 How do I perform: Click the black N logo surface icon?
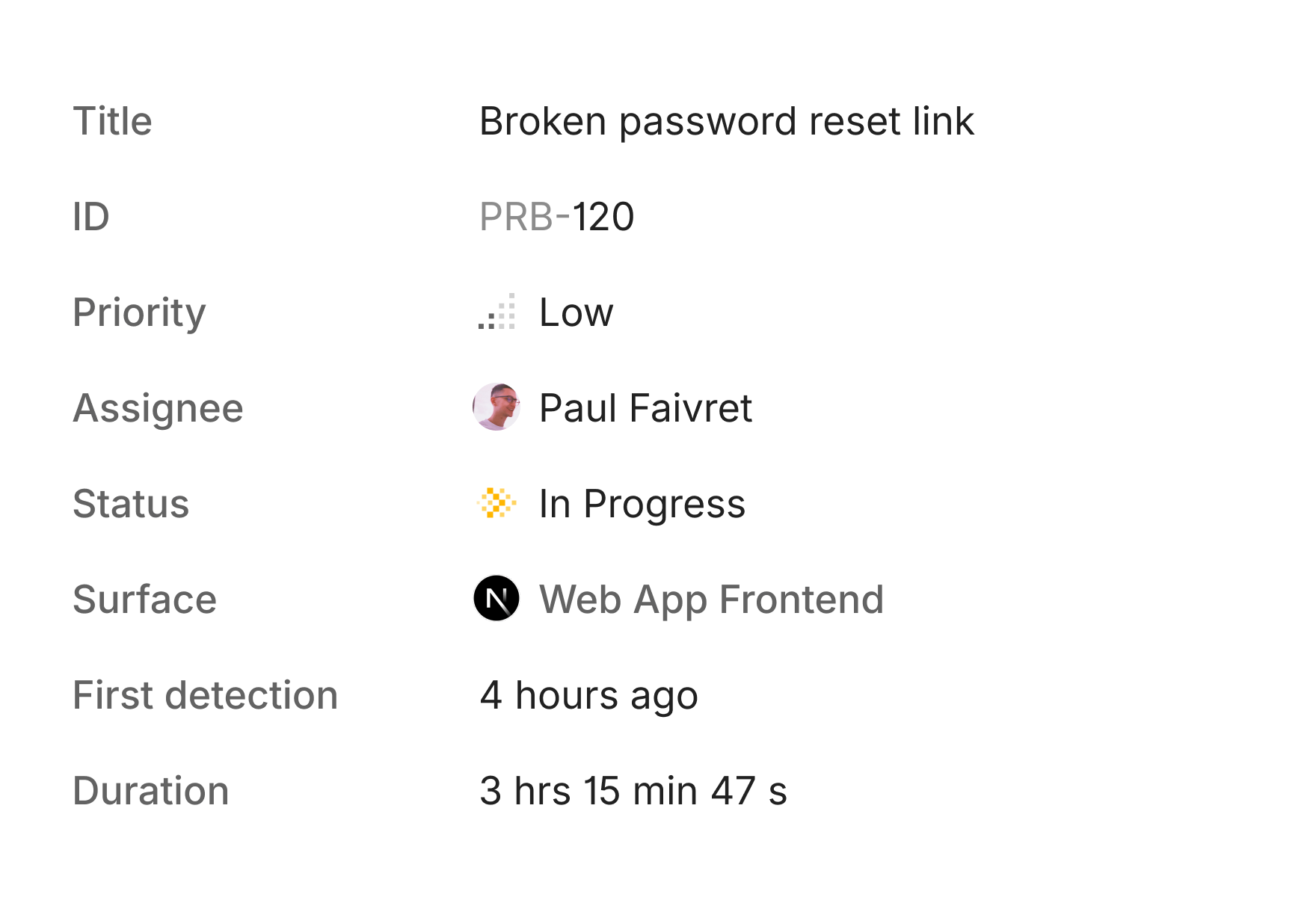(496, 599)
